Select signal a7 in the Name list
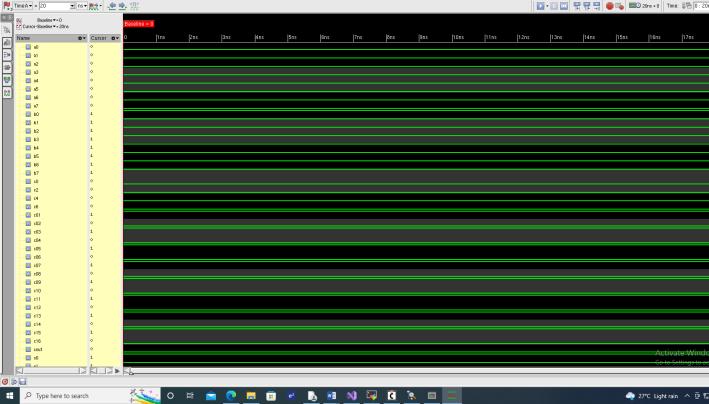This screenshot has width=709, height=404. [36, 106]
